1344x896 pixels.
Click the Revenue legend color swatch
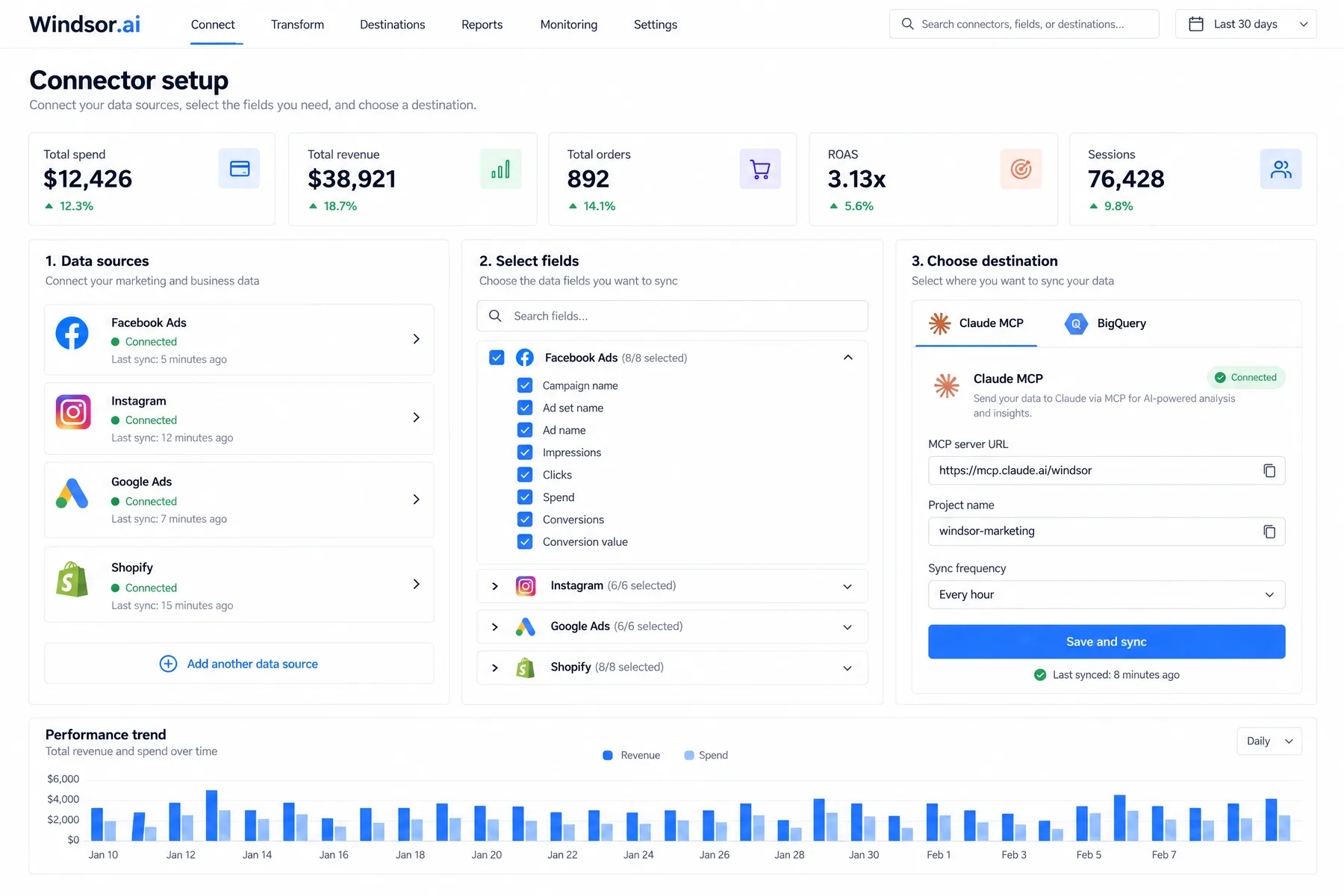coord(608,756)
